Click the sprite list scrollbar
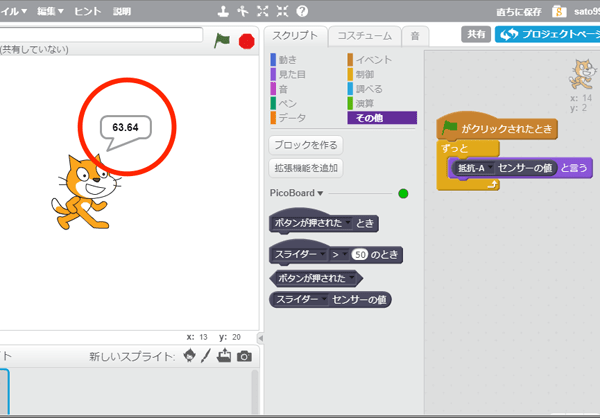The height and width of the screenshot is (418, 600). [x=255, y=390]
